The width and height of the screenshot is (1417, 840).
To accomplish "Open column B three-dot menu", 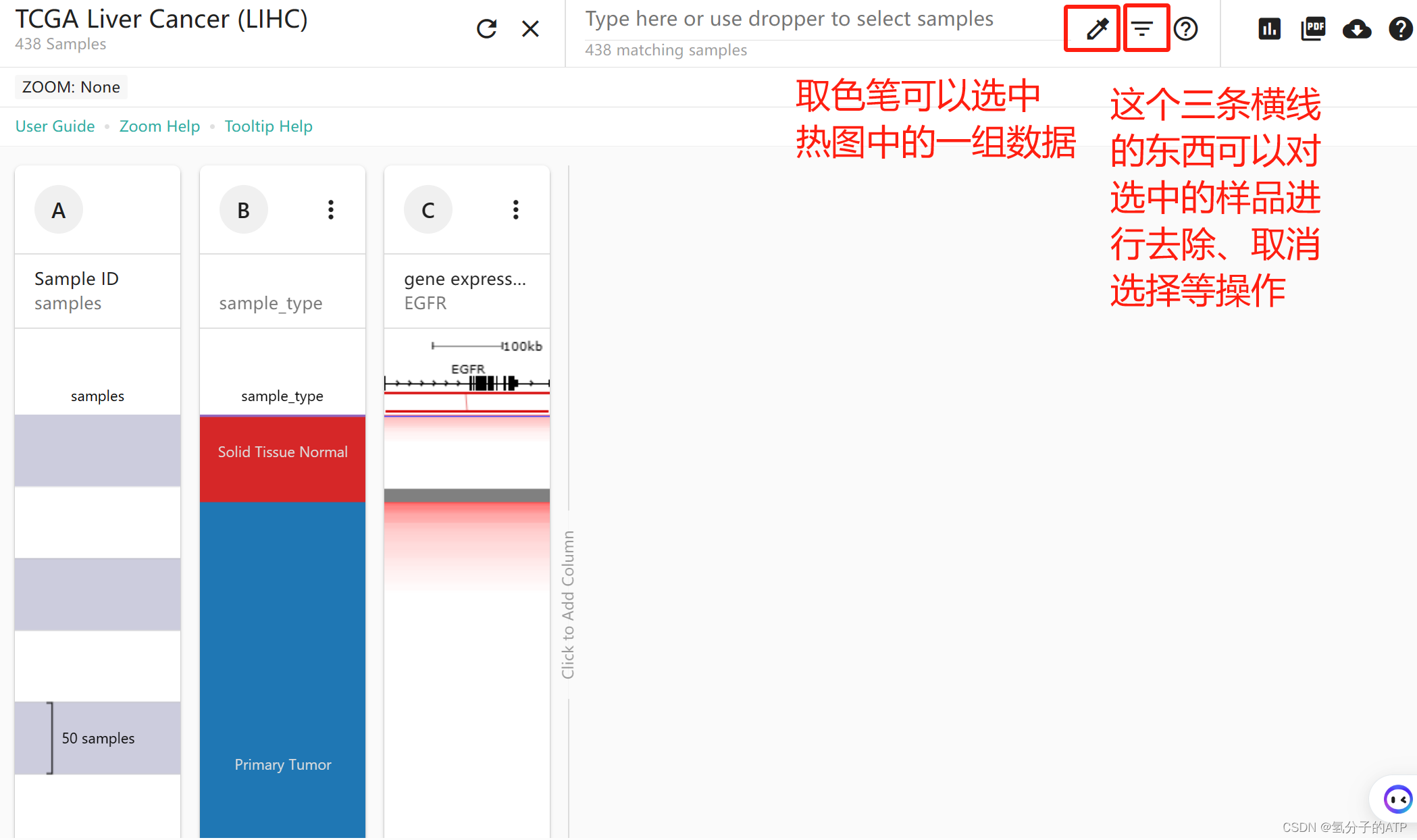I will click(x=331, y=210).
